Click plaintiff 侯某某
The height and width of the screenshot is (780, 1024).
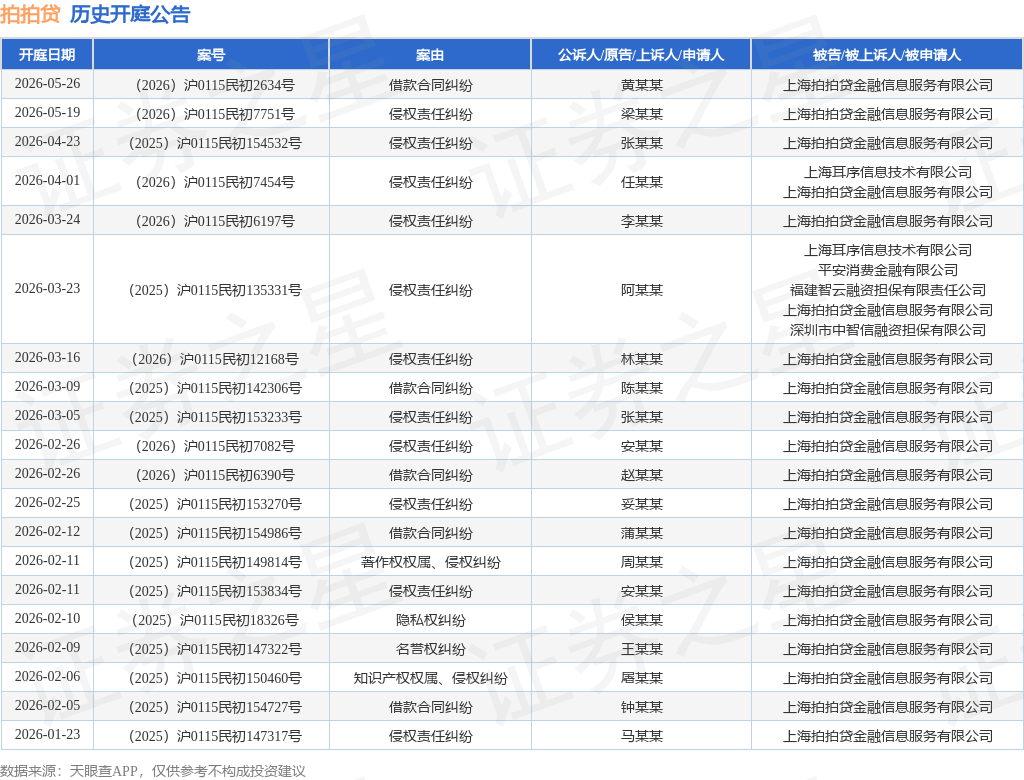pyautogui.click(x=641, y=620)
